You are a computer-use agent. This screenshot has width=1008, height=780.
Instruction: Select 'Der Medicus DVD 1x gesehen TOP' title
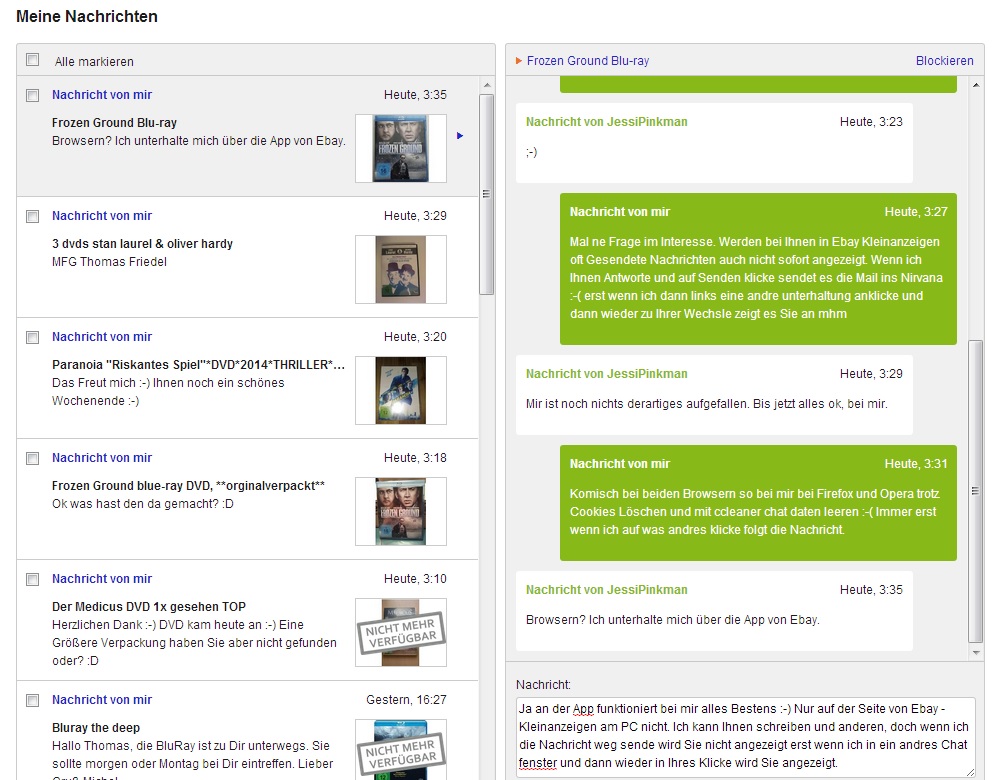tap(148, 606)
